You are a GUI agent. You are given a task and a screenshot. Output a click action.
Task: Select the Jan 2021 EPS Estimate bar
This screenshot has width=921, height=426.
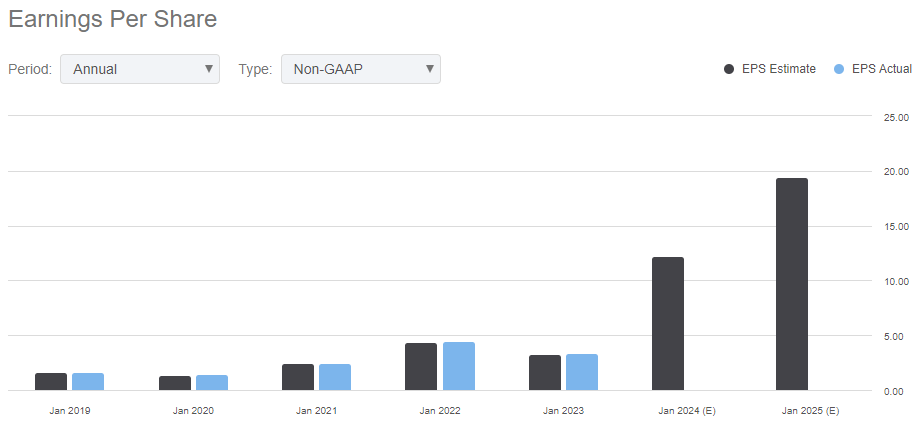click(298, 377)
